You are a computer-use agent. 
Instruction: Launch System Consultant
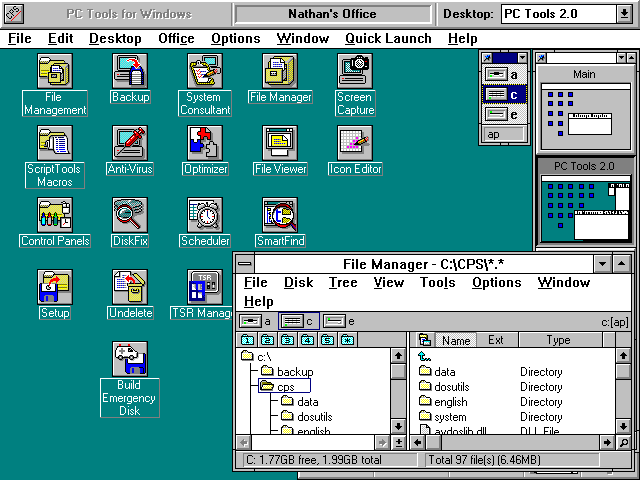coord(204,71)
